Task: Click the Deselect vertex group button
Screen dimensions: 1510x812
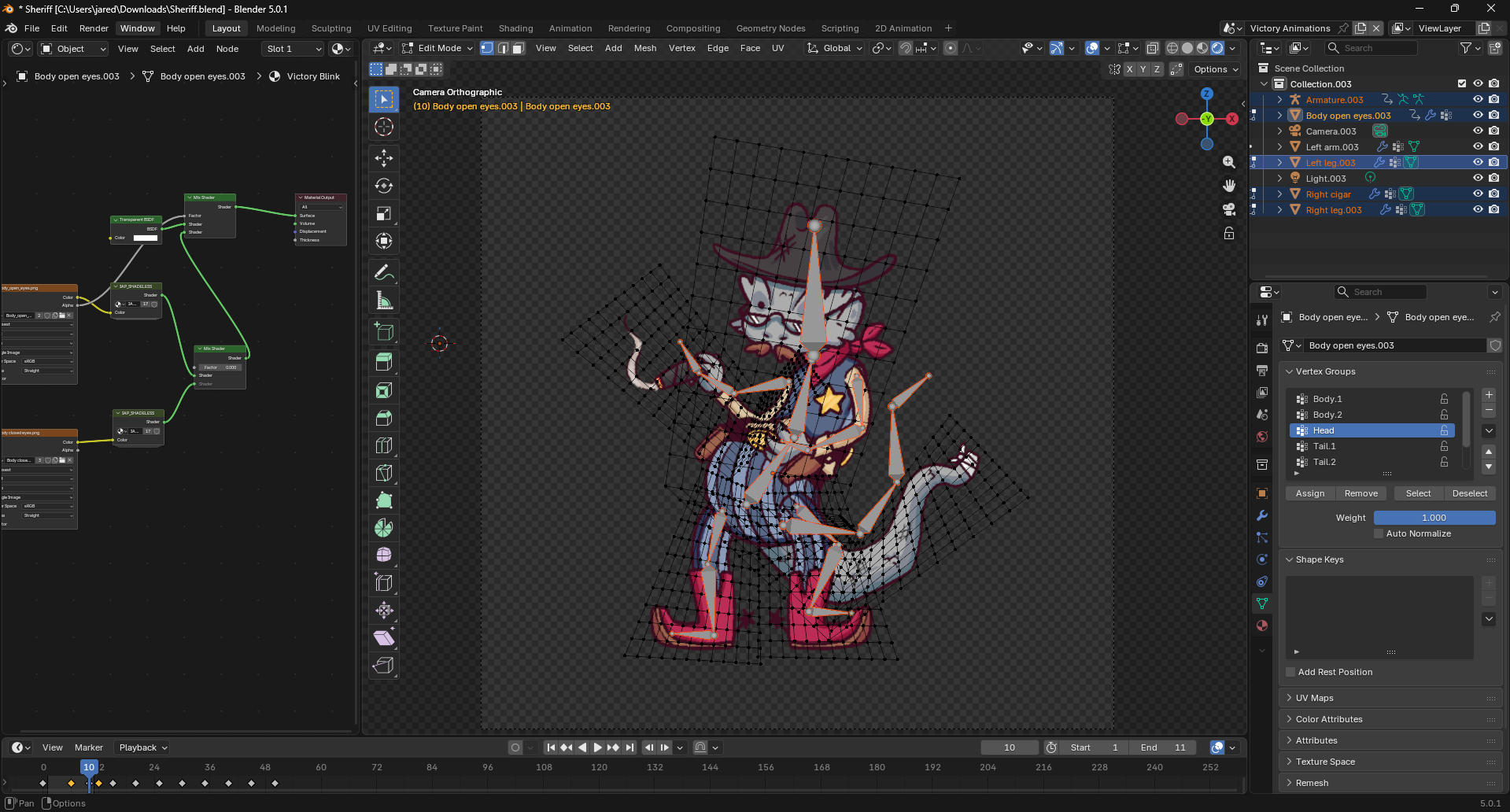Action: 1470,493
